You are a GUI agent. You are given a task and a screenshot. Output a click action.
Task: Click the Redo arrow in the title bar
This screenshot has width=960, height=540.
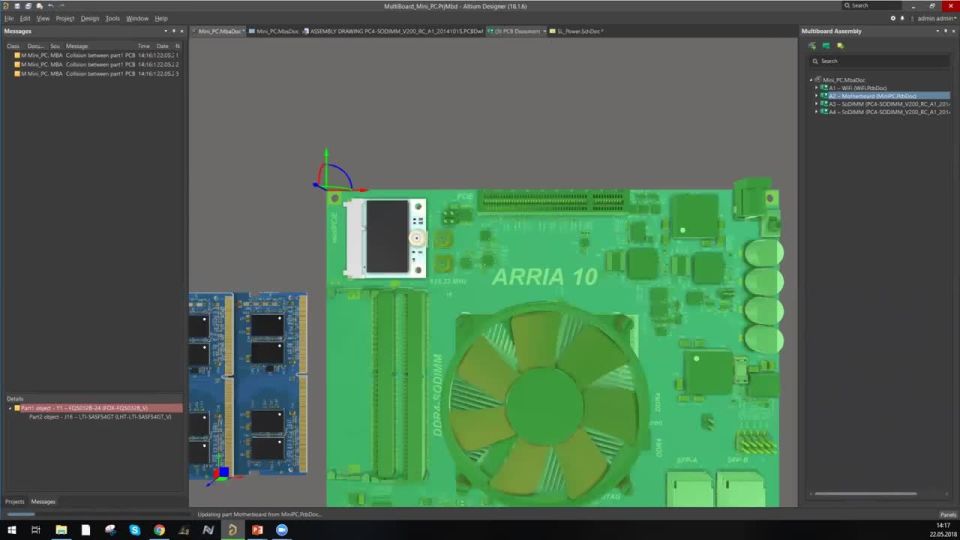pyautogui.click(x=62, y=6)
